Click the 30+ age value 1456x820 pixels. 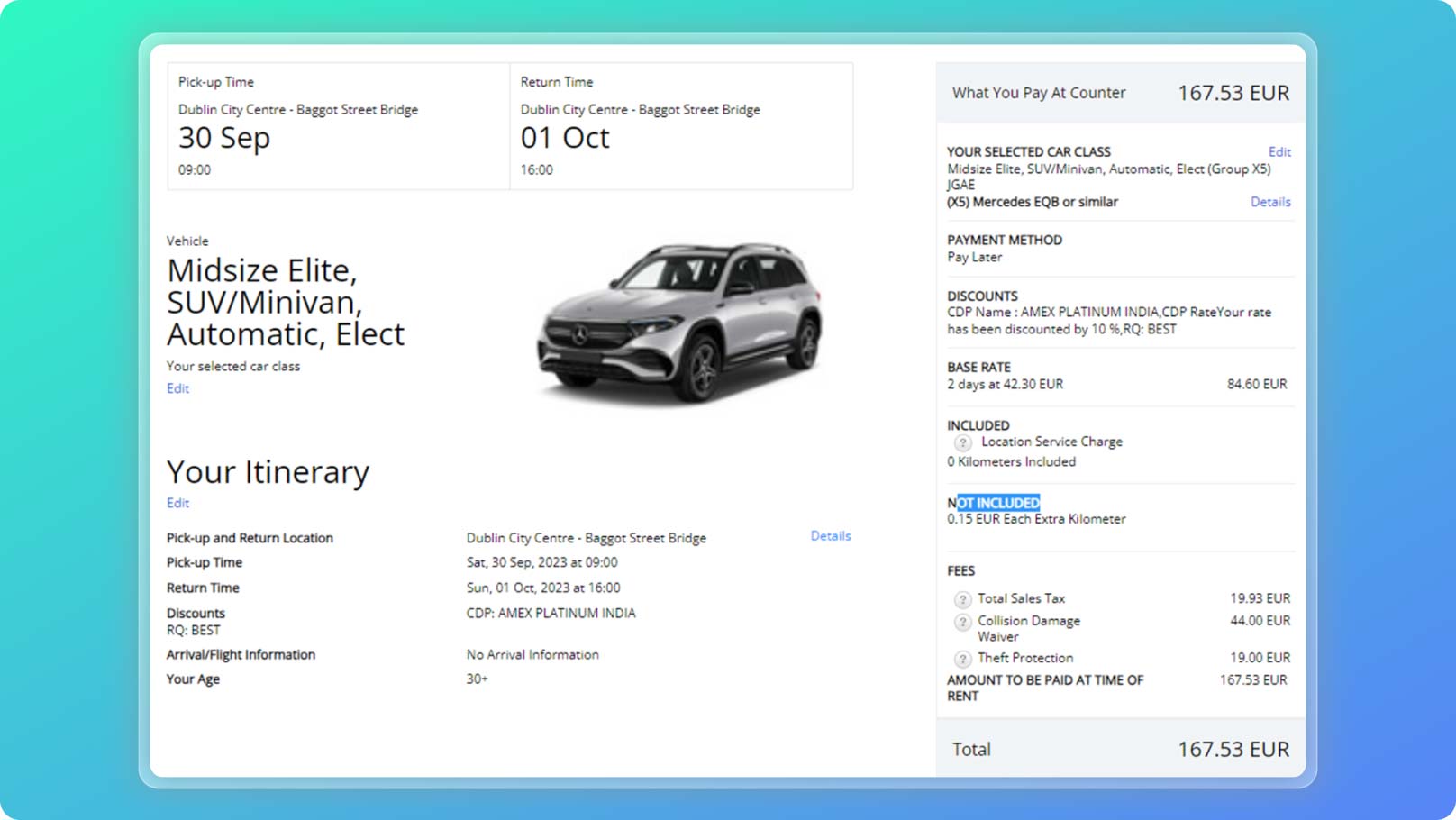(477, 679)
